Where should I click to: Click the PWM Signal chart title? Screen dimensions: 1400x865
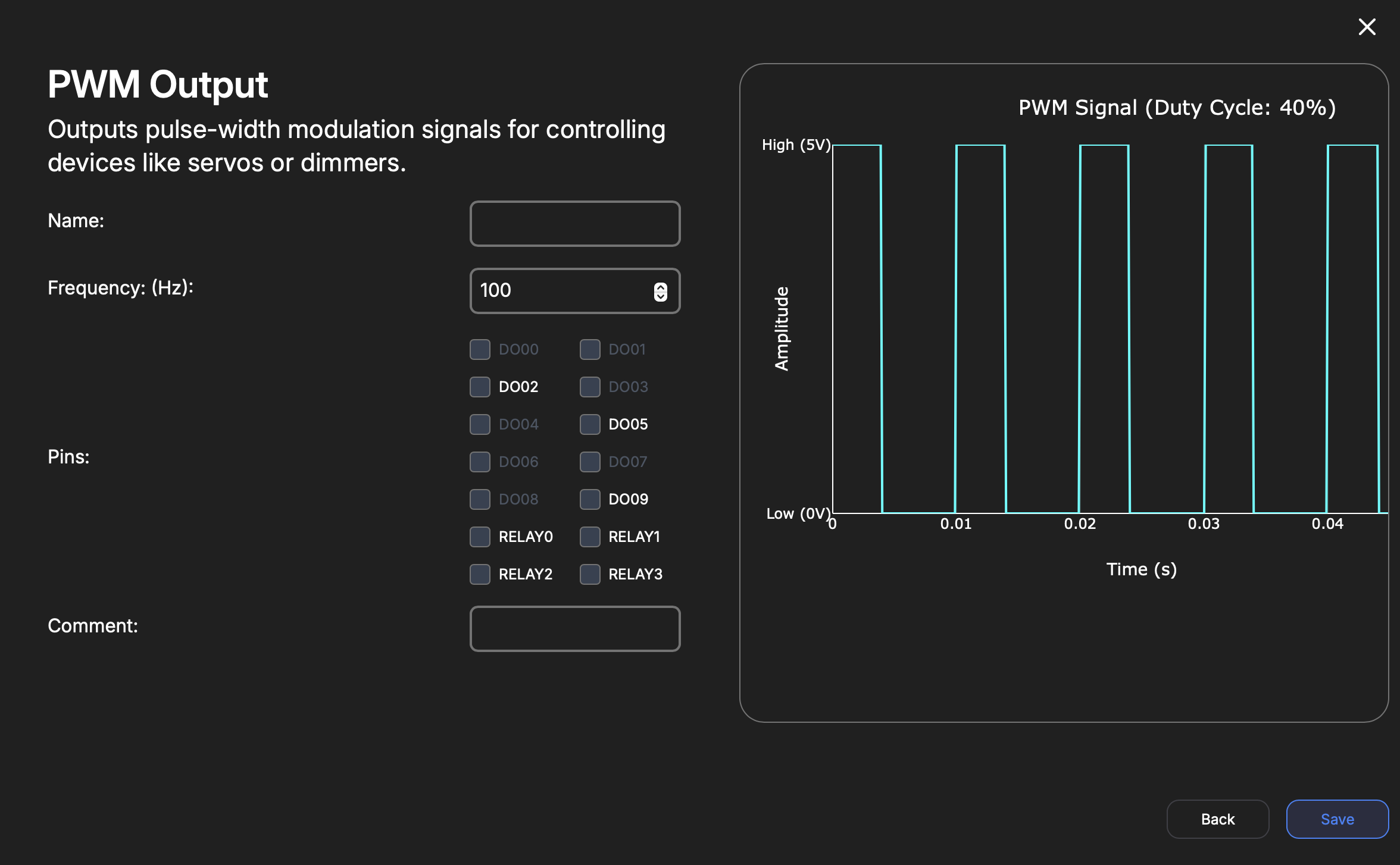point(1177,108)
